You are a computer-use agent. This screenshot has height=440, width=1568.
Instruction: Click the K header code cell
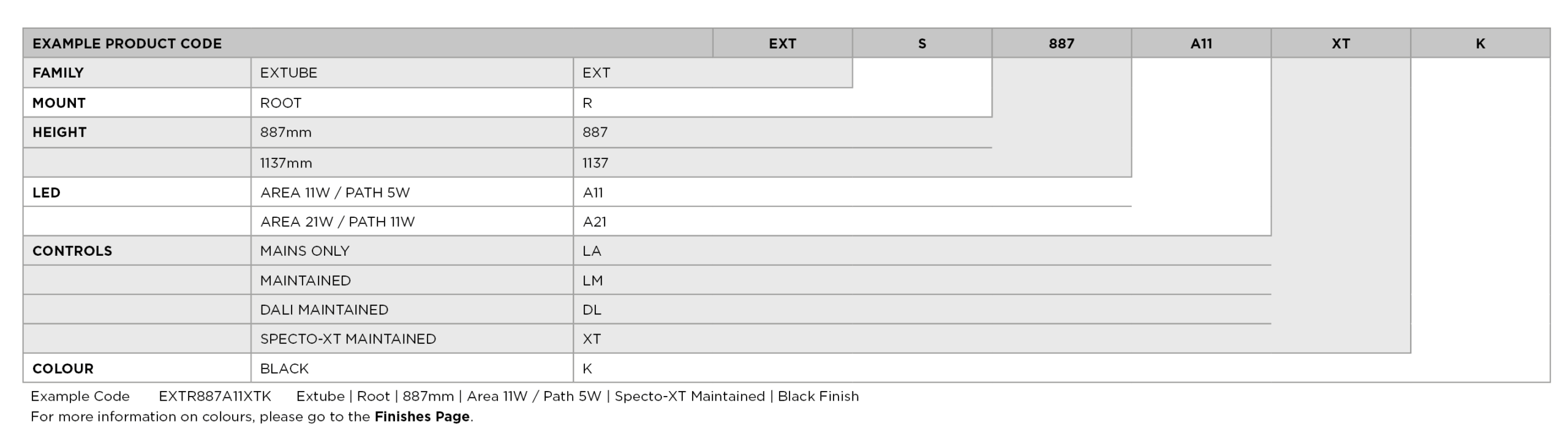coord(1480,43)
